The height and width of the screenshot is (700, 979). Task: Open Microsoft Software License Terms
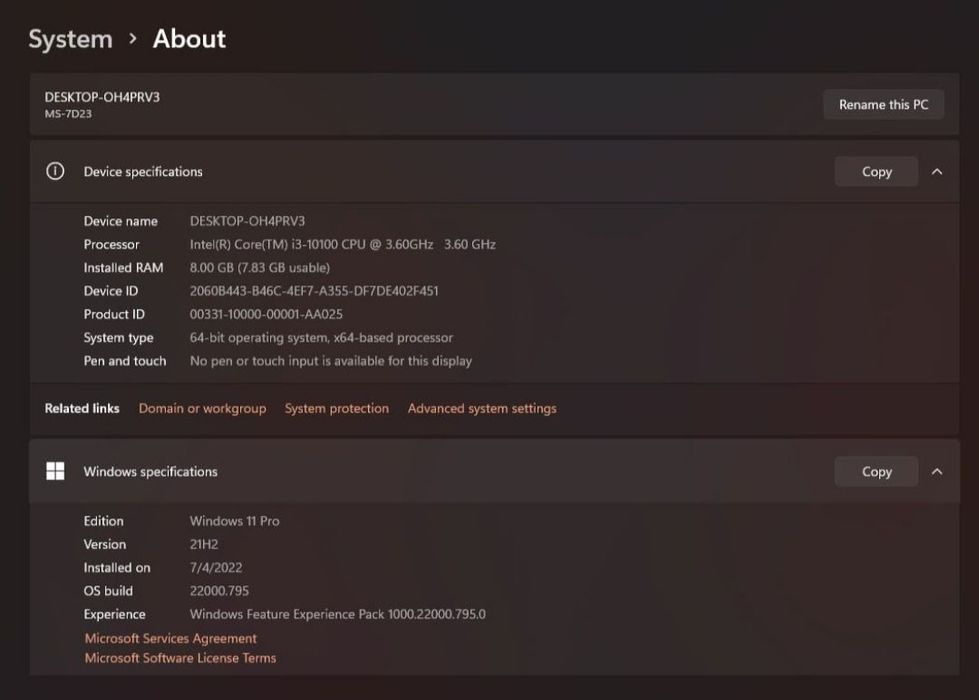pyautogui.click(x=180, y=658)
